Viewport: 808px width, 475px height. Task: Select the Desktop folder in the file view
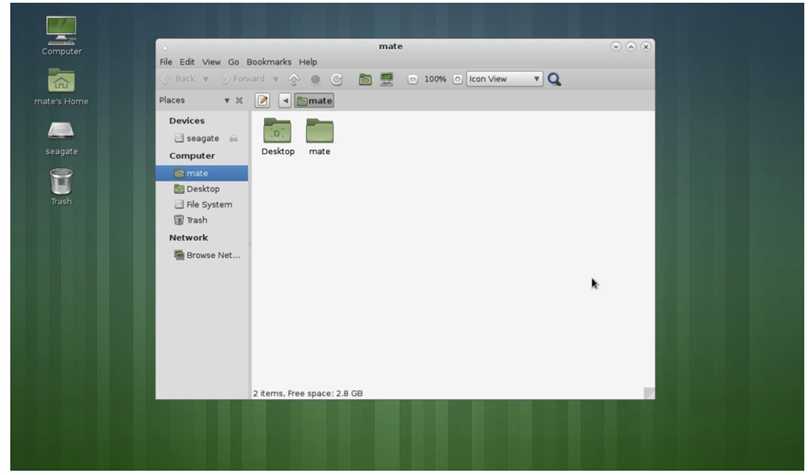pos(278,137)
